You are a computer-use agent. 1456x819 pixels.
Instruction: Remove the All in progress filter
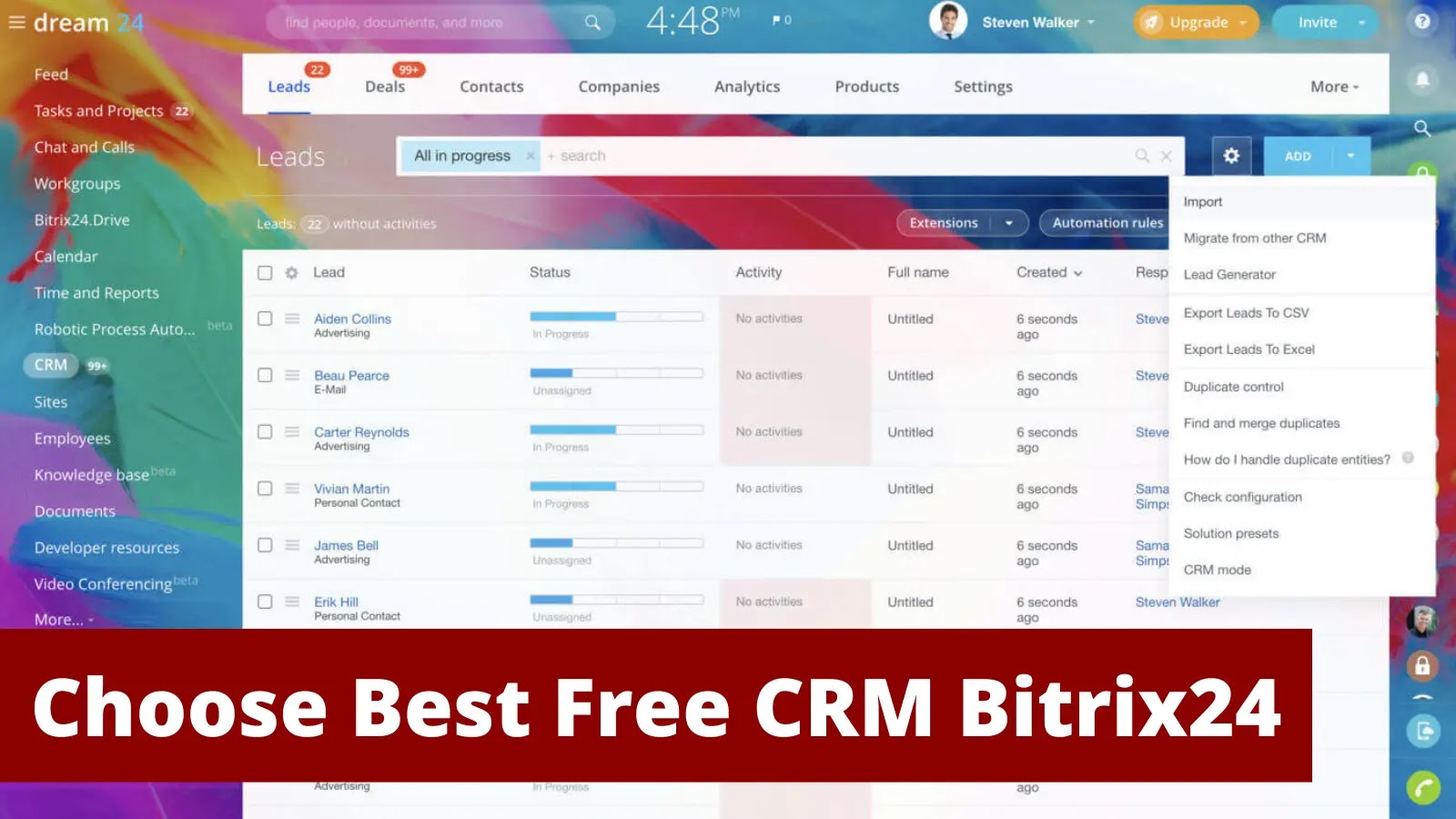[531, 156]
